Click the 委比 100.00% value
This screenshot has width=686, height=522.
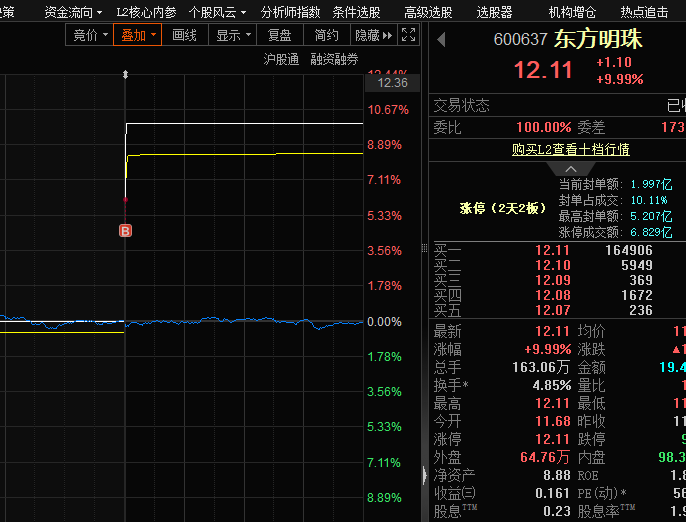[543, 127]
